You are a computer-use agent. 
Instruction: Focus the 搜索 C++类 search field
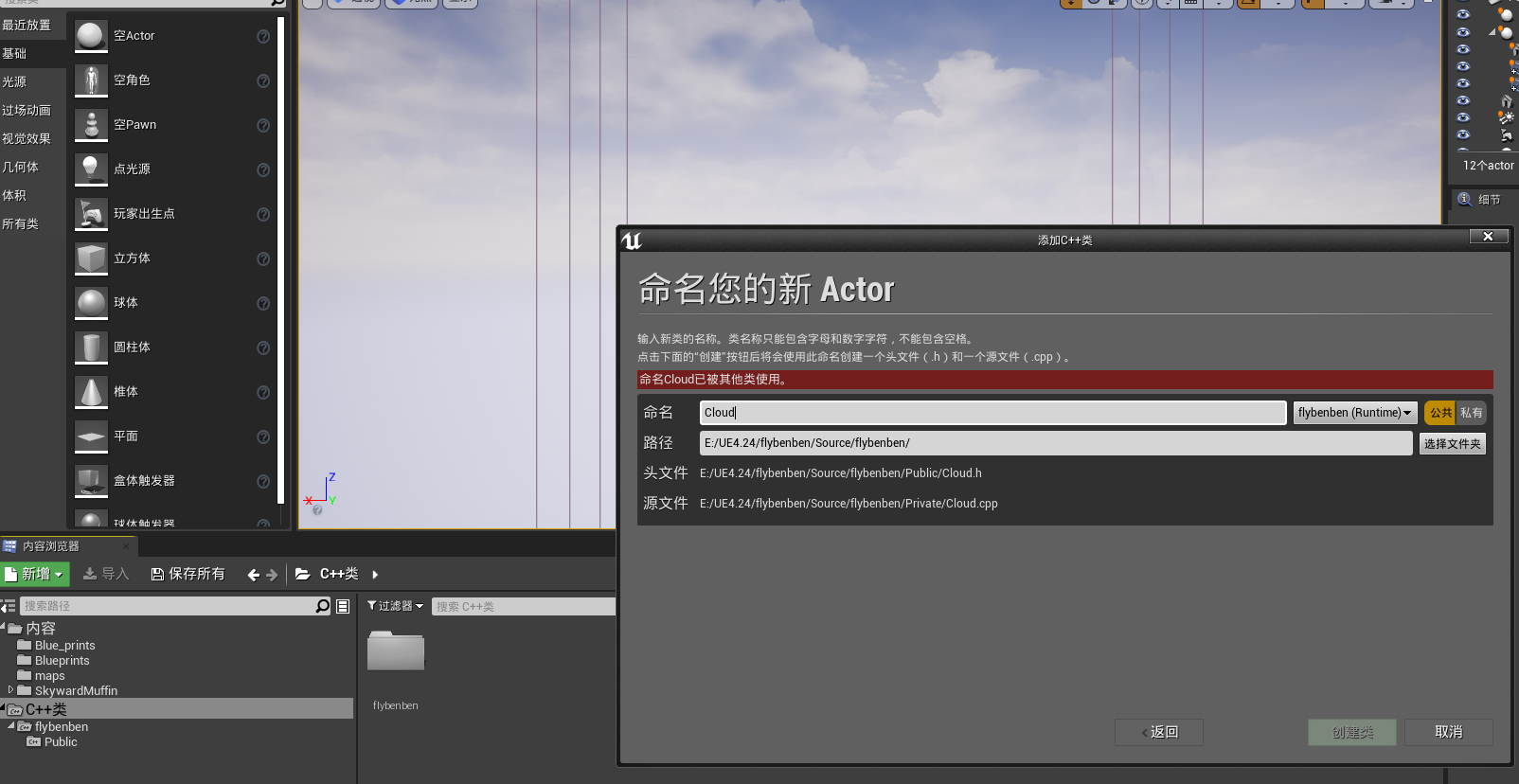pyautogui.click(x=524, y=606)
